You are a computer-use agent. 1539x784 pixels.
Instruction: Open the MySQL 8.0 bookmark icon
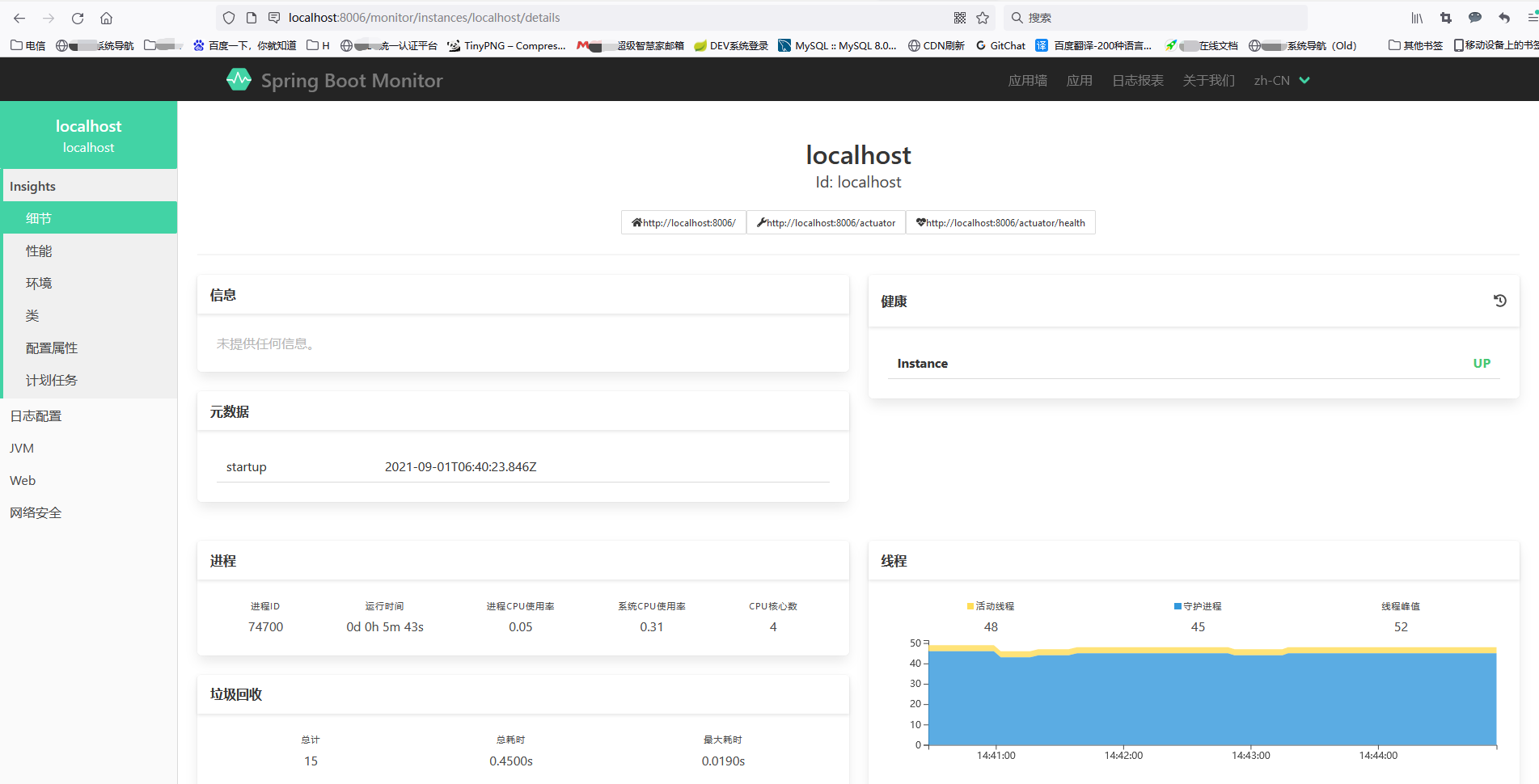coord(785,45)
